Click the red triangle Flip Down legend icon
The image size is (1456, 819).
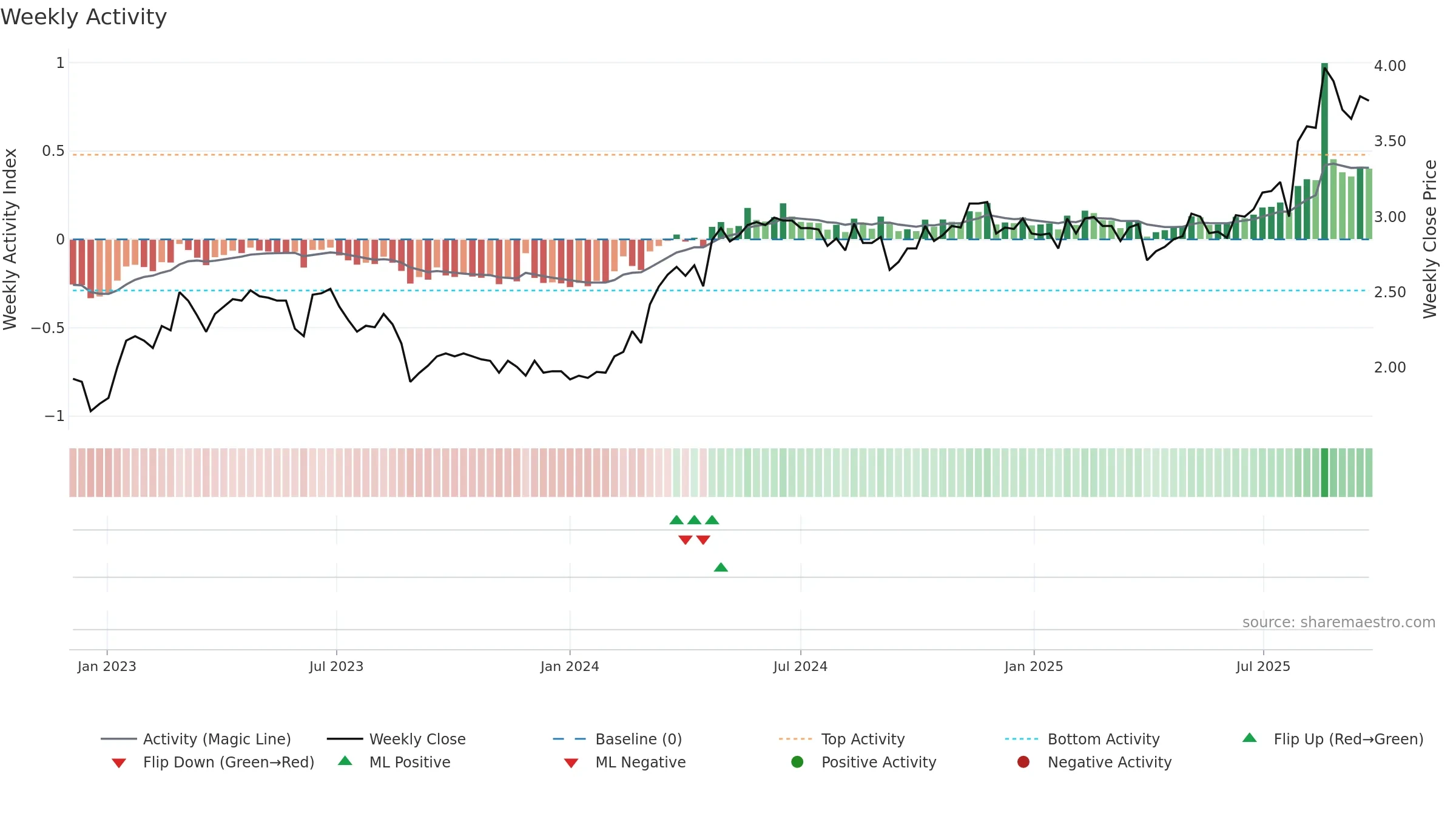pos(119,763)
